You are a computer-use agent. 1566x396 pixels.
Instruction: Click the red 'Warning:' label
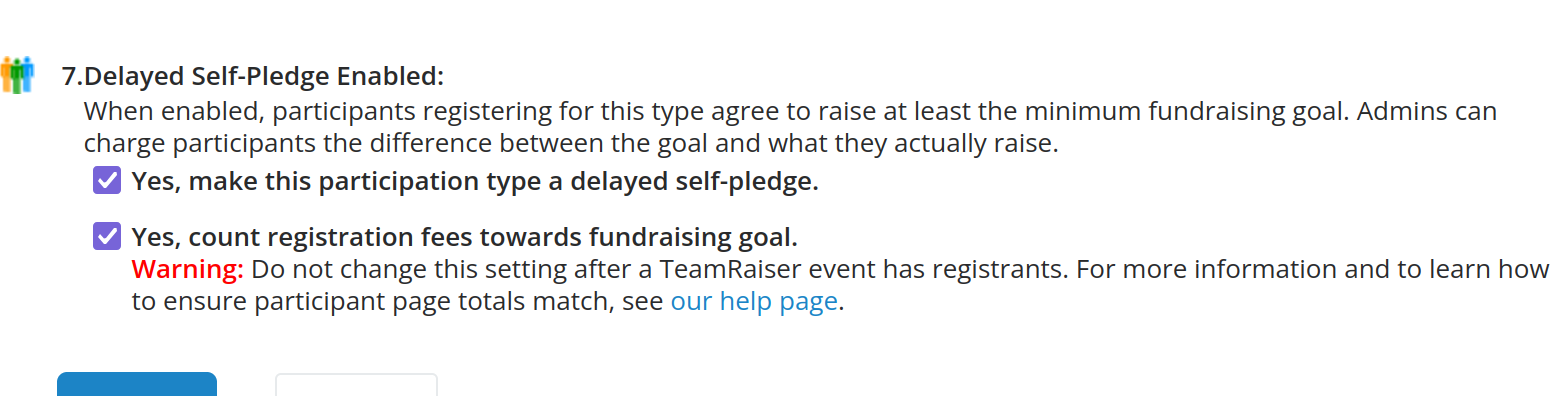[188, 269]
